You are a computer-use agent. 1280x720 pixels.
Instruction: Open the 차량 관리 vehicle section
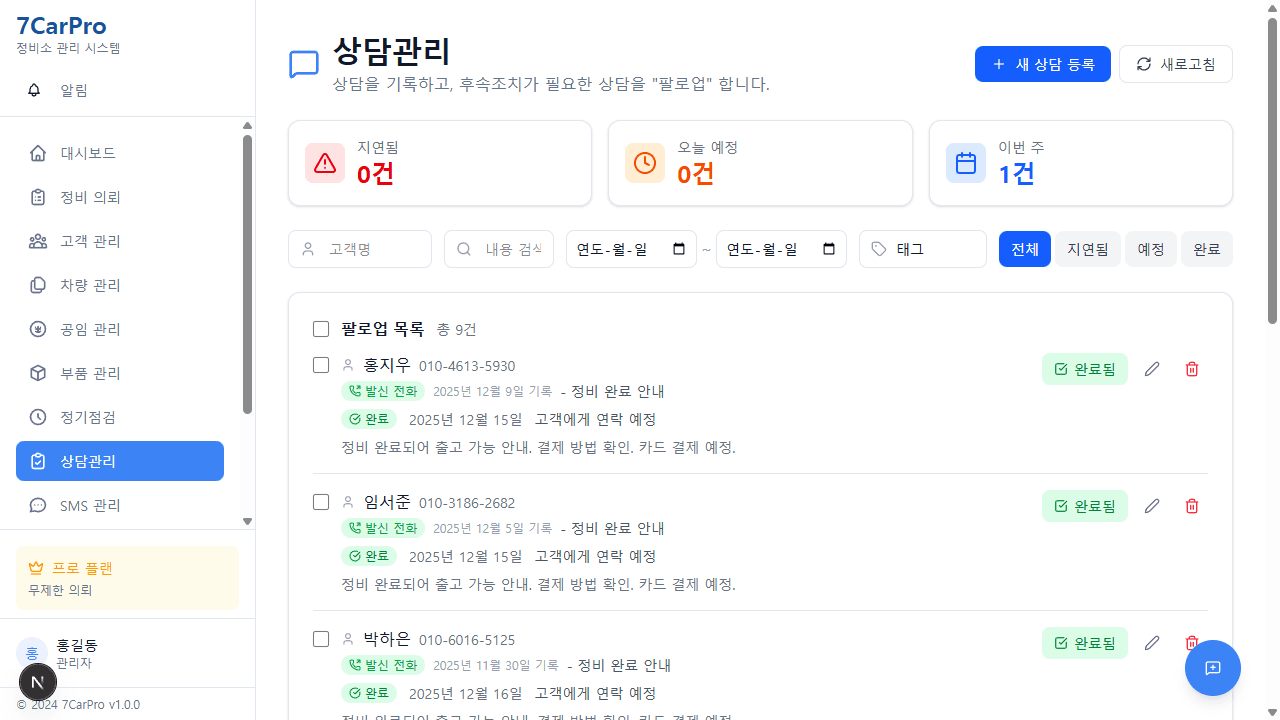pyautogui.click(x=92, y=284)
